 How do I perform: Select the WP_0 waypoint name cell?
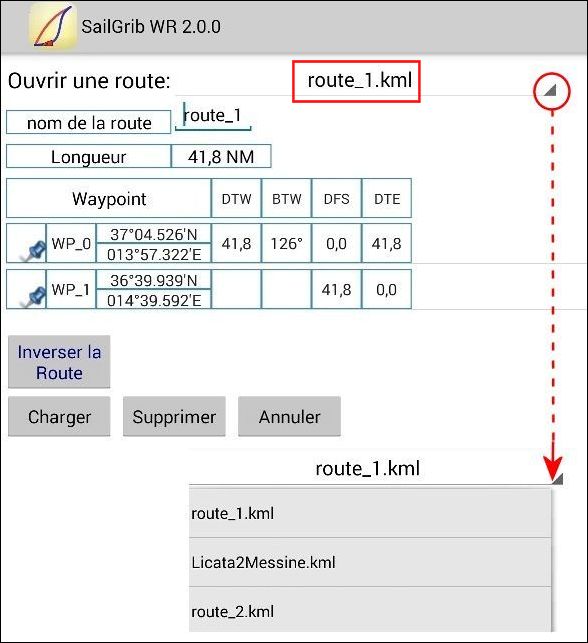coord(71,243)
